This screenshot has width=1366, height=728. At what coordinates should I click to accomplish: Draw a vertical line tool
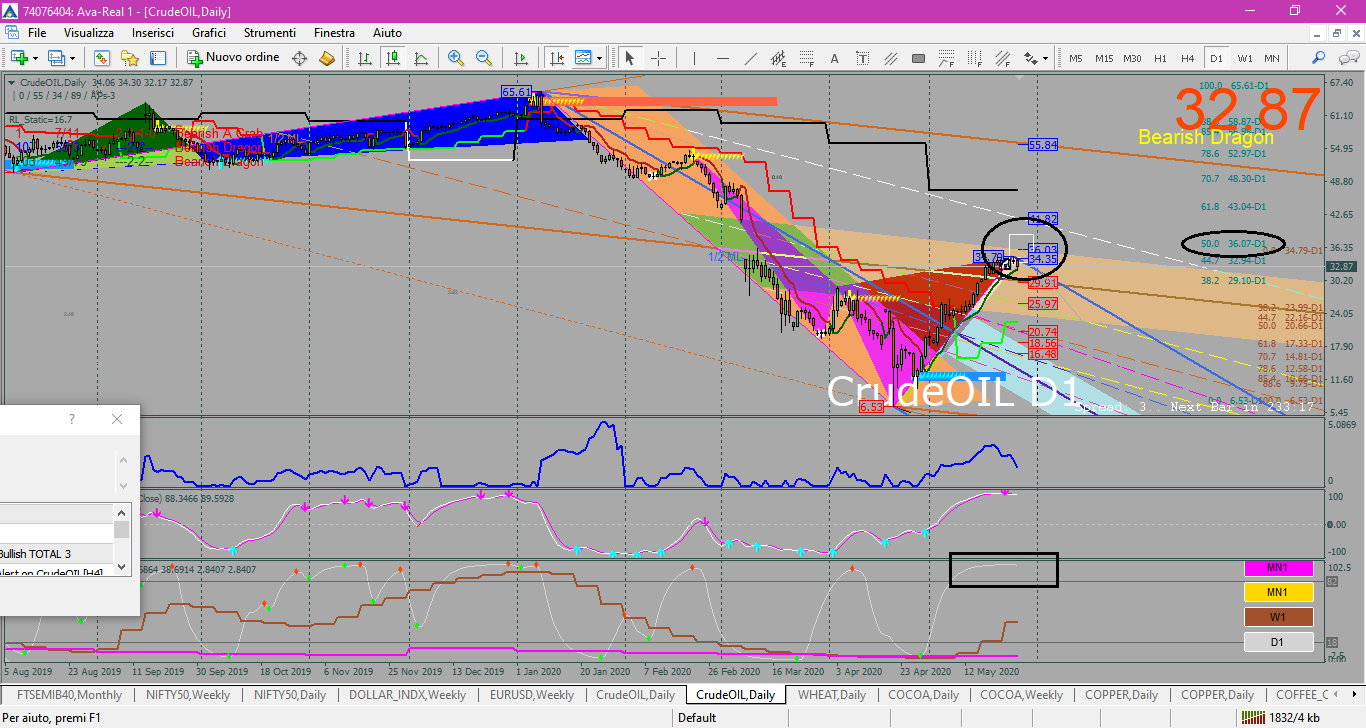click(694, 58)
